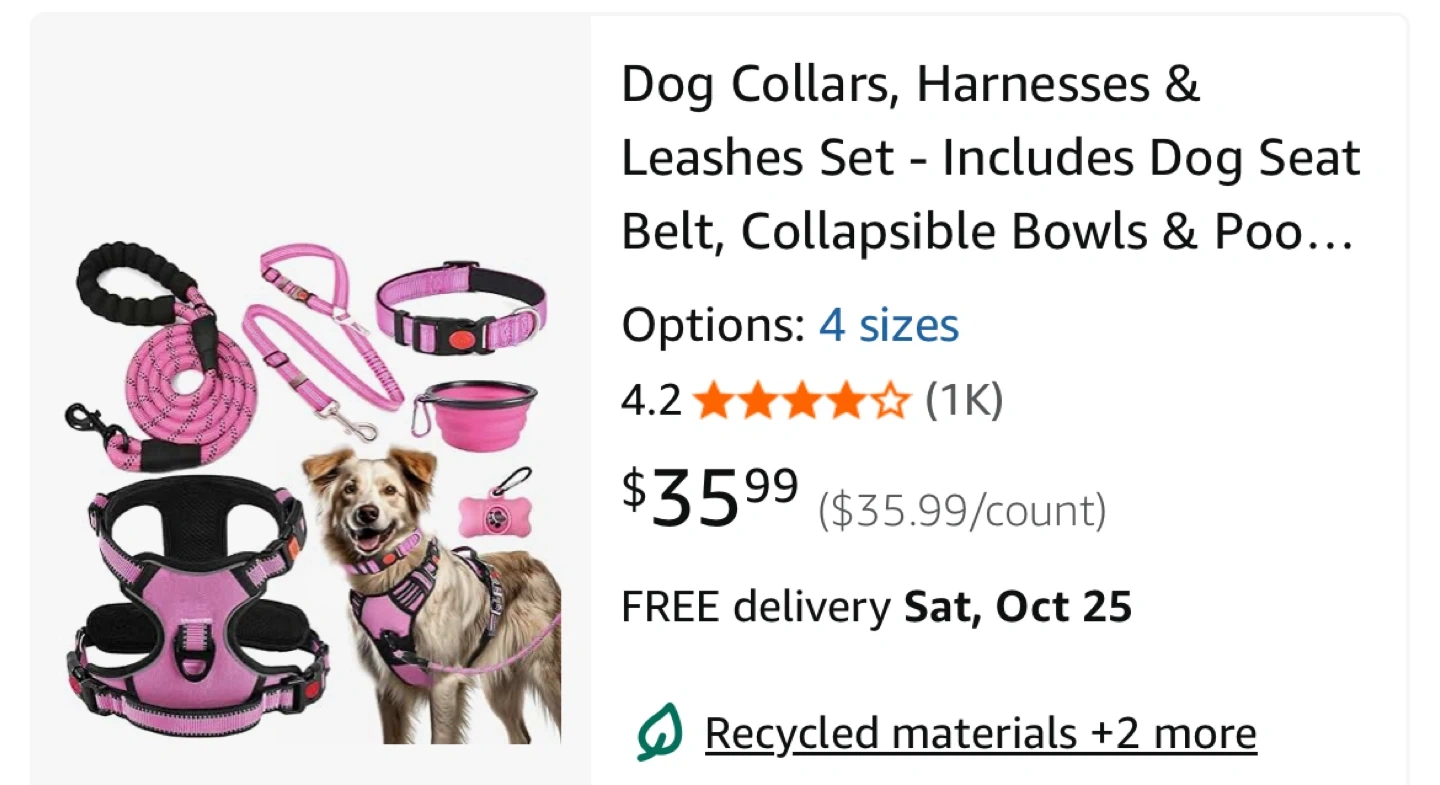The height and width of the screenshot is (785, 1440).
Task: Click the ($35.99/count) unit price text
Action: 962,511
